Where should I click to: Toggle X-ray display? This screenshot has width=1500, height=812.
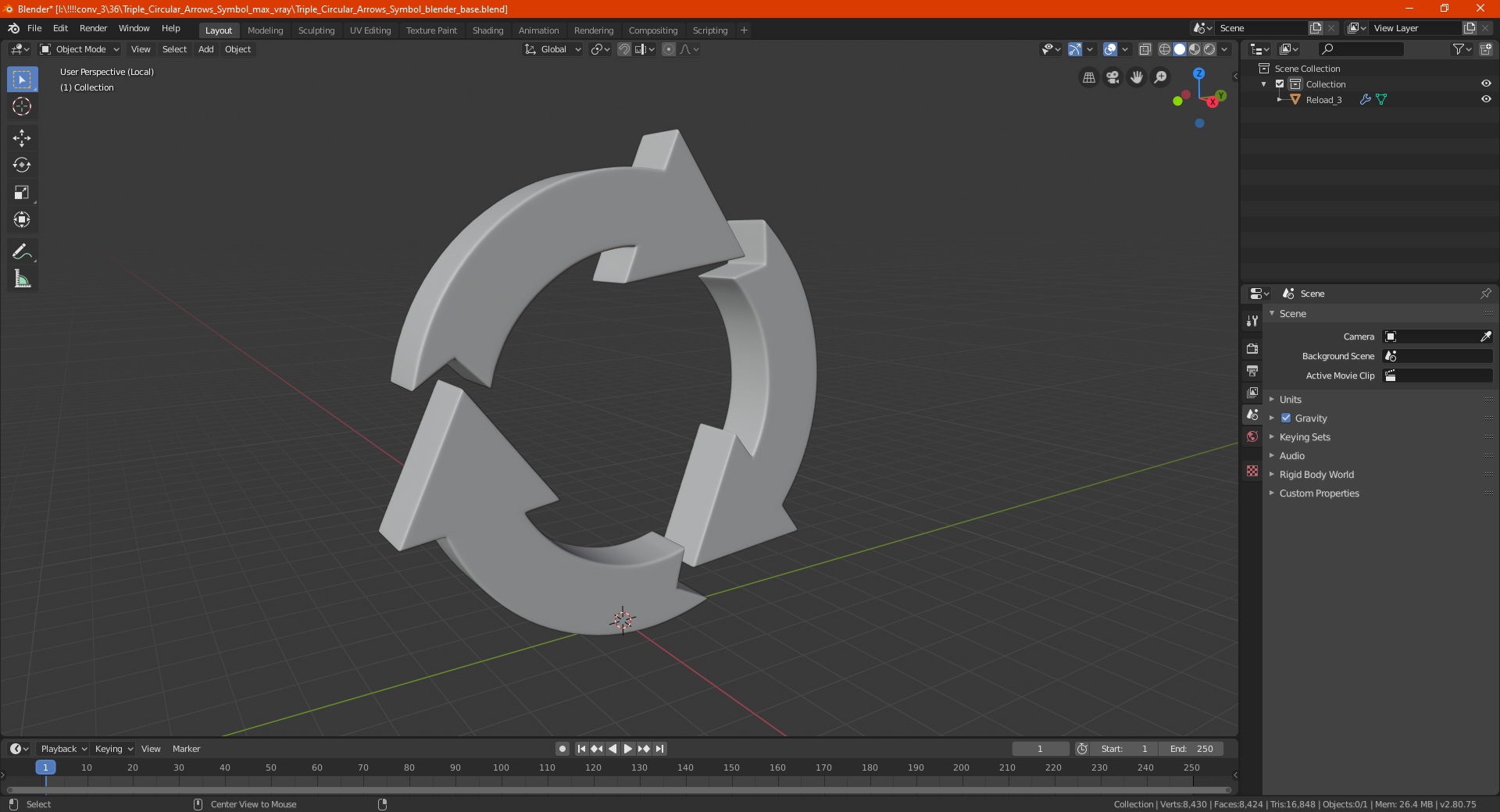pos(1145,49)
